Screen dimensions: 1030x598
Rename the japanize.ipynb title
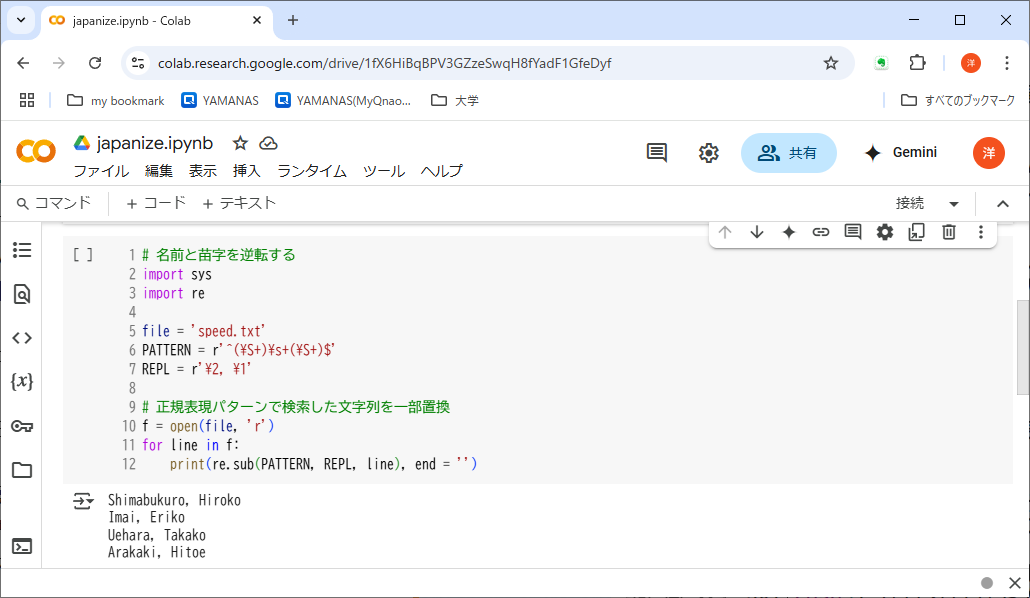155,143
